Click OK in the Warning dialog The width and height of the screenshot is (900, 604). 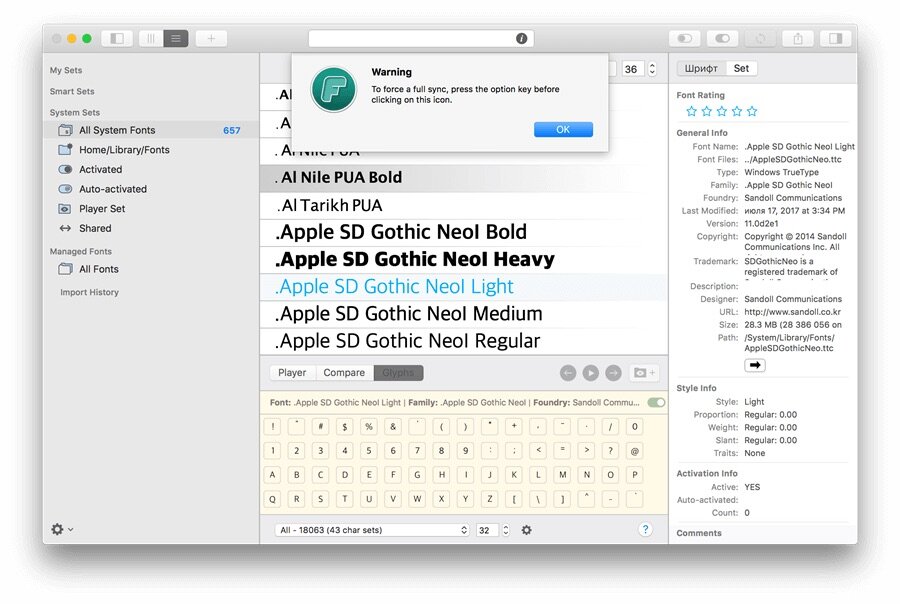pos(563,130)
